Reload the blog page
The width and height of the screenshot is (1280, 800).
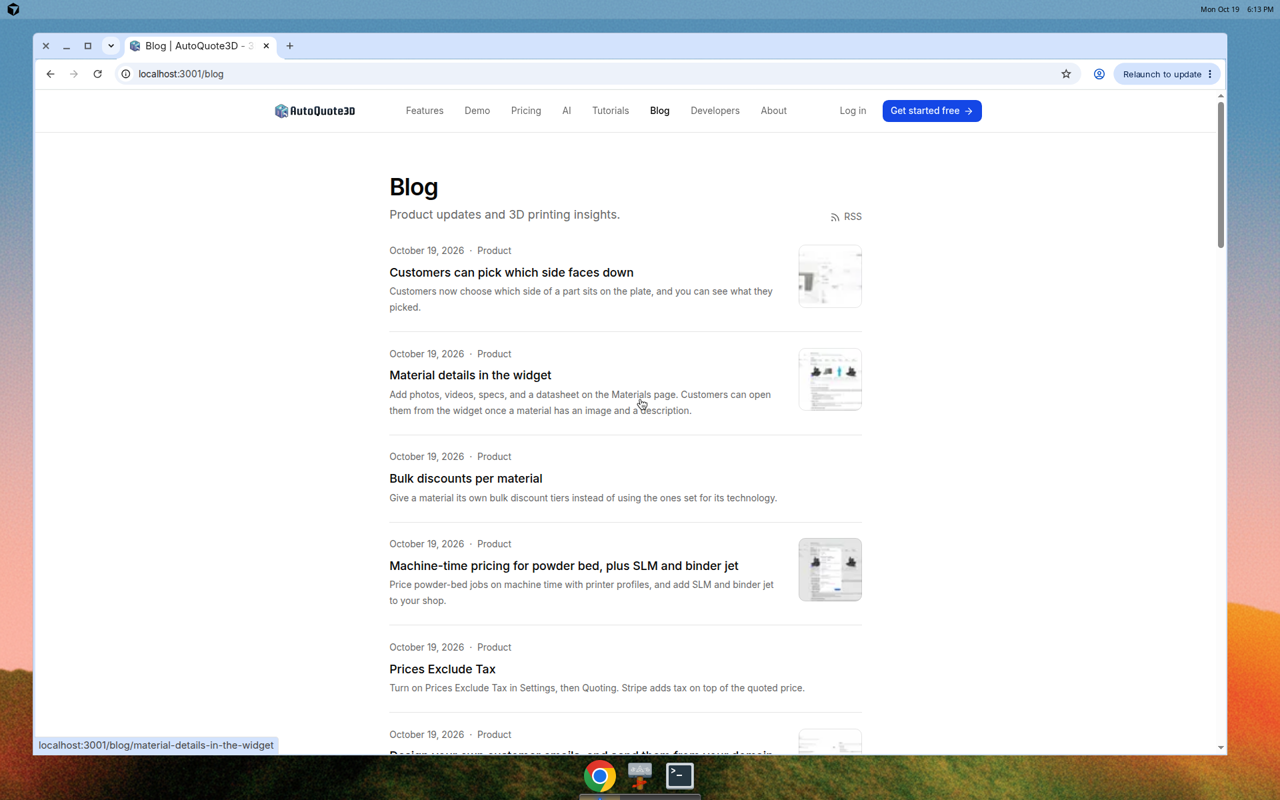click(x=97, y=74)
